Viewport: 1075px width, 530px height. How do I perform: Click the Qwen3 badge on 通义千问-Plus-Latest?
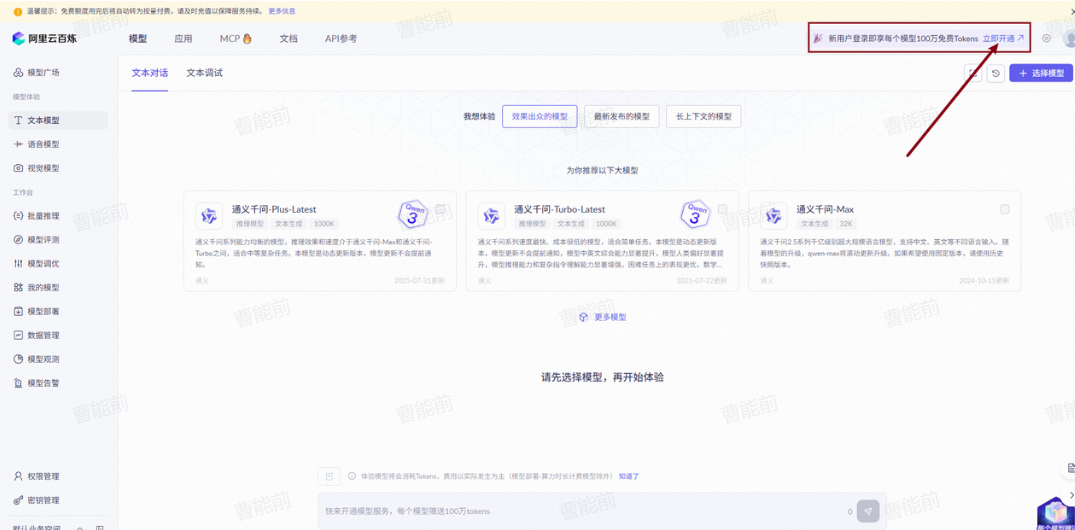(412, 214)
